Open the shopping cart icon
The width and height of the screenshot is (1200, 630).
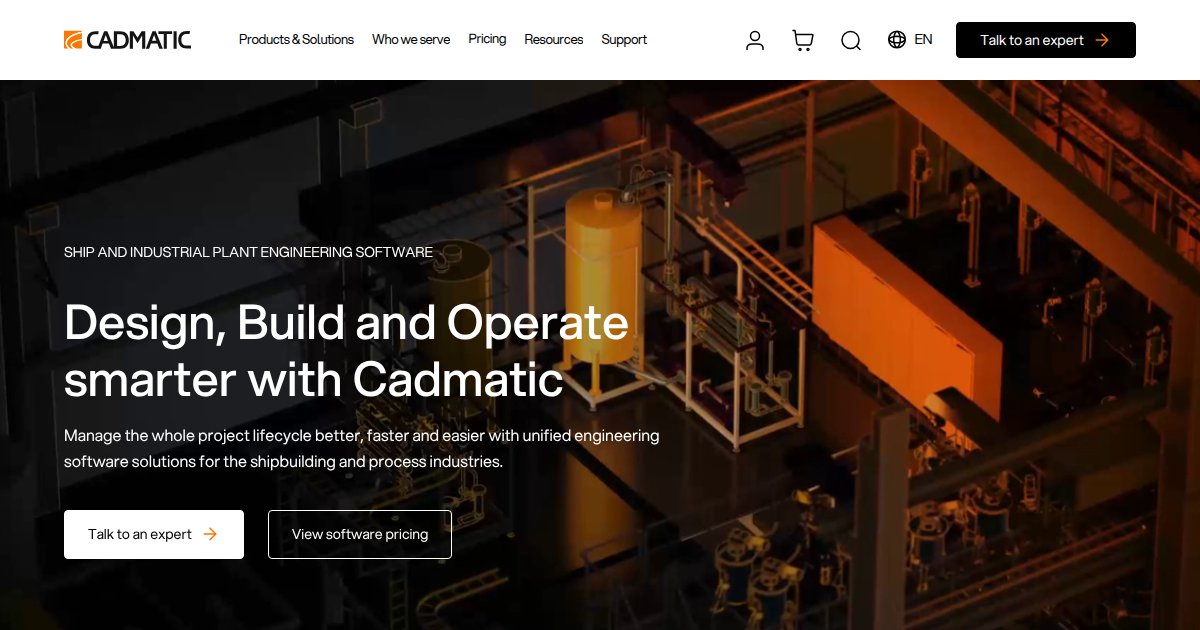[x=803, y=40]
